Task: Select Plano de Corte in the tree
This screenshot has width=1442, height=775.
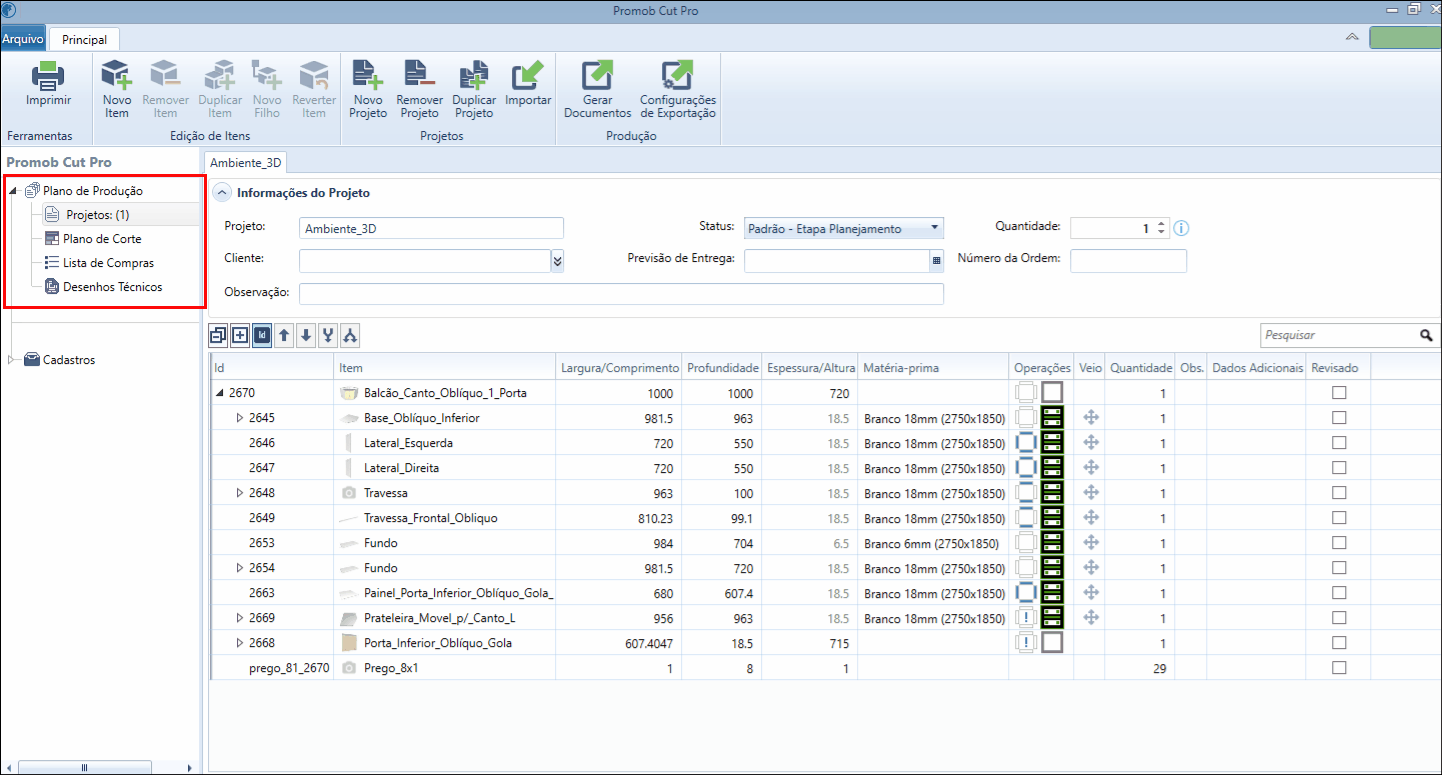Action: click(102, 239)
